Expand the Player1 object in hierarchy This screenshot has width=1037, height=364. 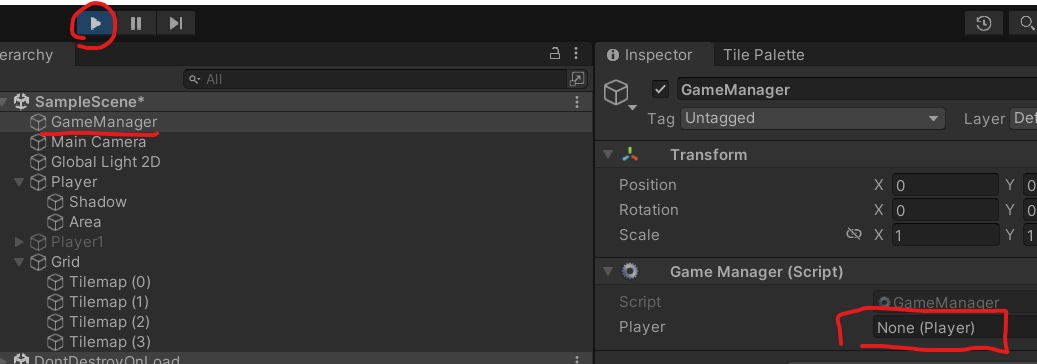click(19, 242)
